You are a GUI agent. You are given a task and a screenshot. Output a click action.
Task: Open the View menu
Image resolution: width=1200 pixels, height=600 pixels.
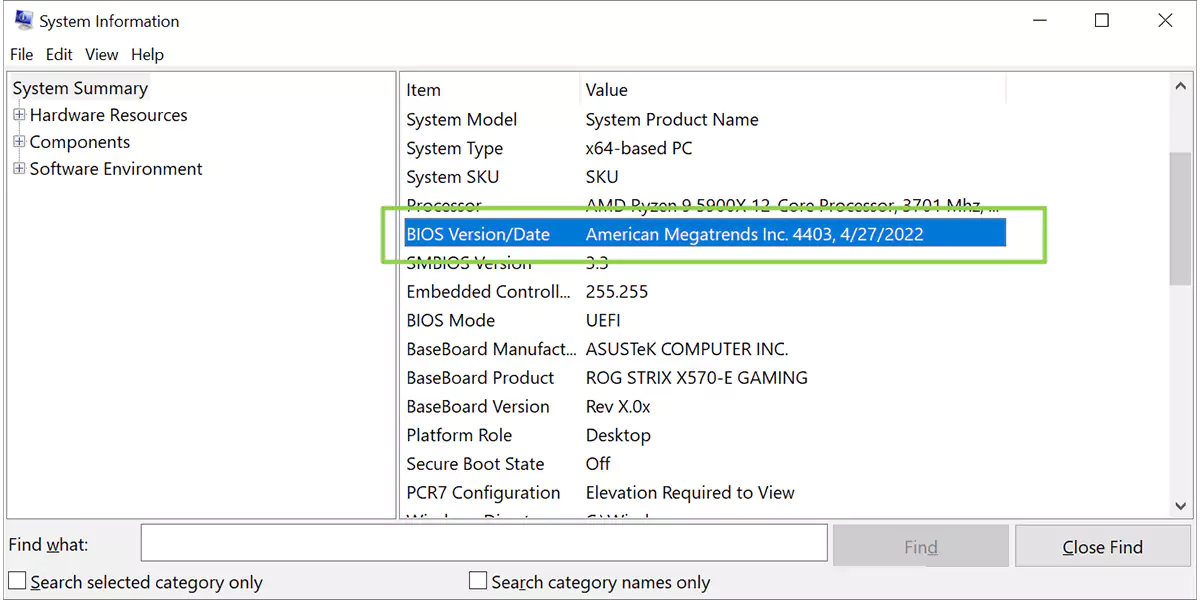point(101,54)
